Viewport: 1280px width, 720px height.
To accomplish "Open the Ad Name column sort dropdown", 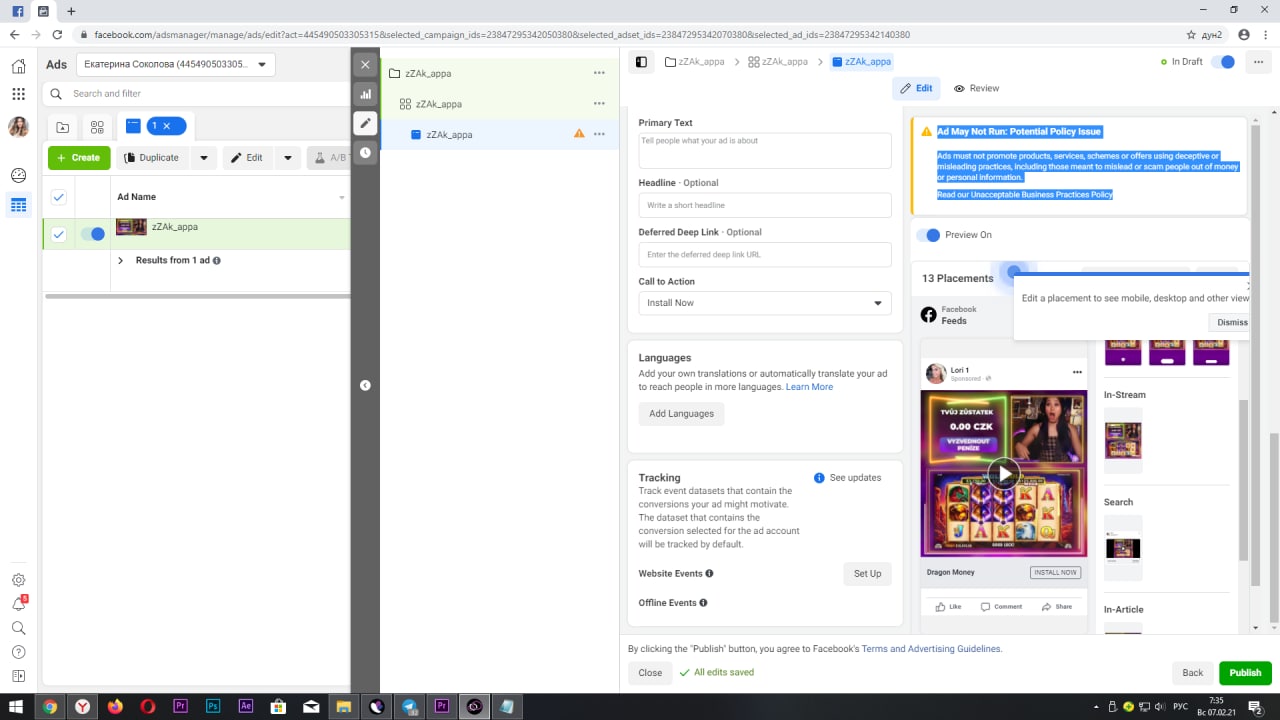I will pyautogui.click(x=342, y=198).
